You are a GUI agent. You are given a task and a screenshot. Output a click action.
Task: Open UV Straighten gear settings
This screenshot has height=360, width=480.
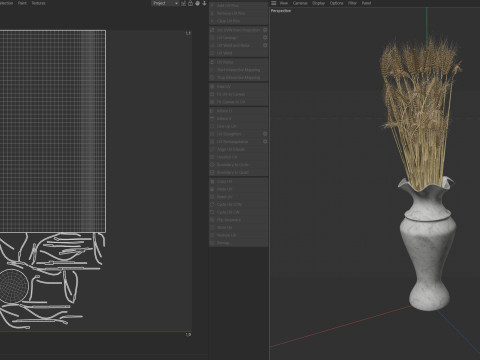click(x=265, y=134)
